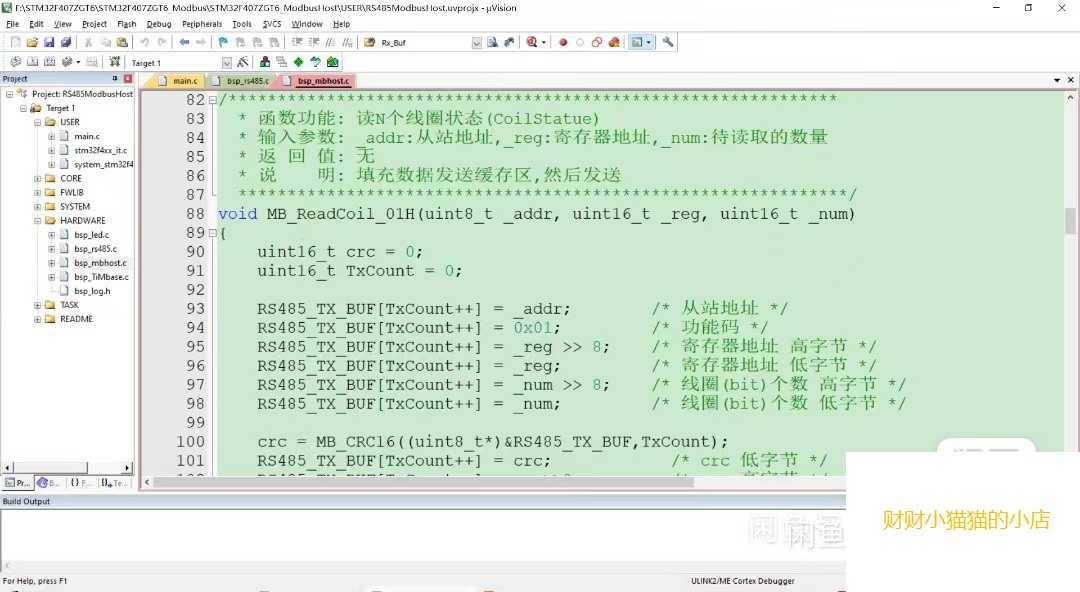Viewport: 1080px width, 592px height.
Task: Paste clipboard content via Paste icon
Action: 122,42
